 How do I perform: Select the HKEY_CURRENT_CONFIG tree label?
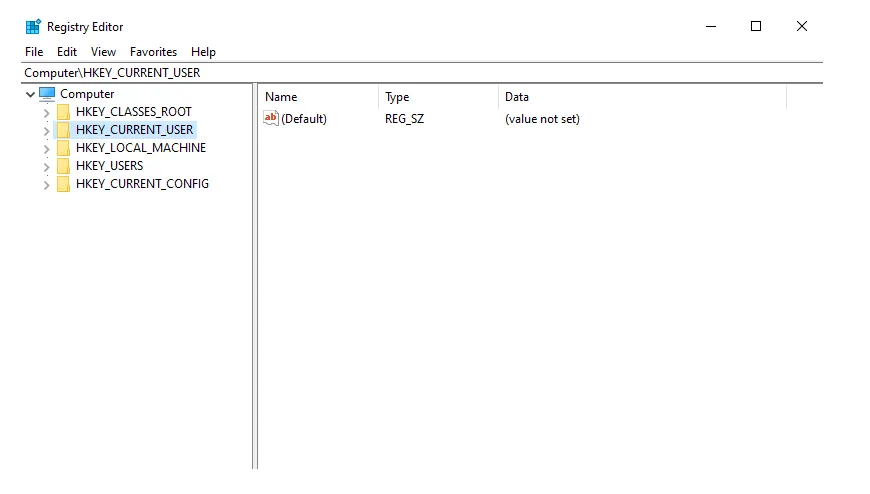click(x=142, y=184)
